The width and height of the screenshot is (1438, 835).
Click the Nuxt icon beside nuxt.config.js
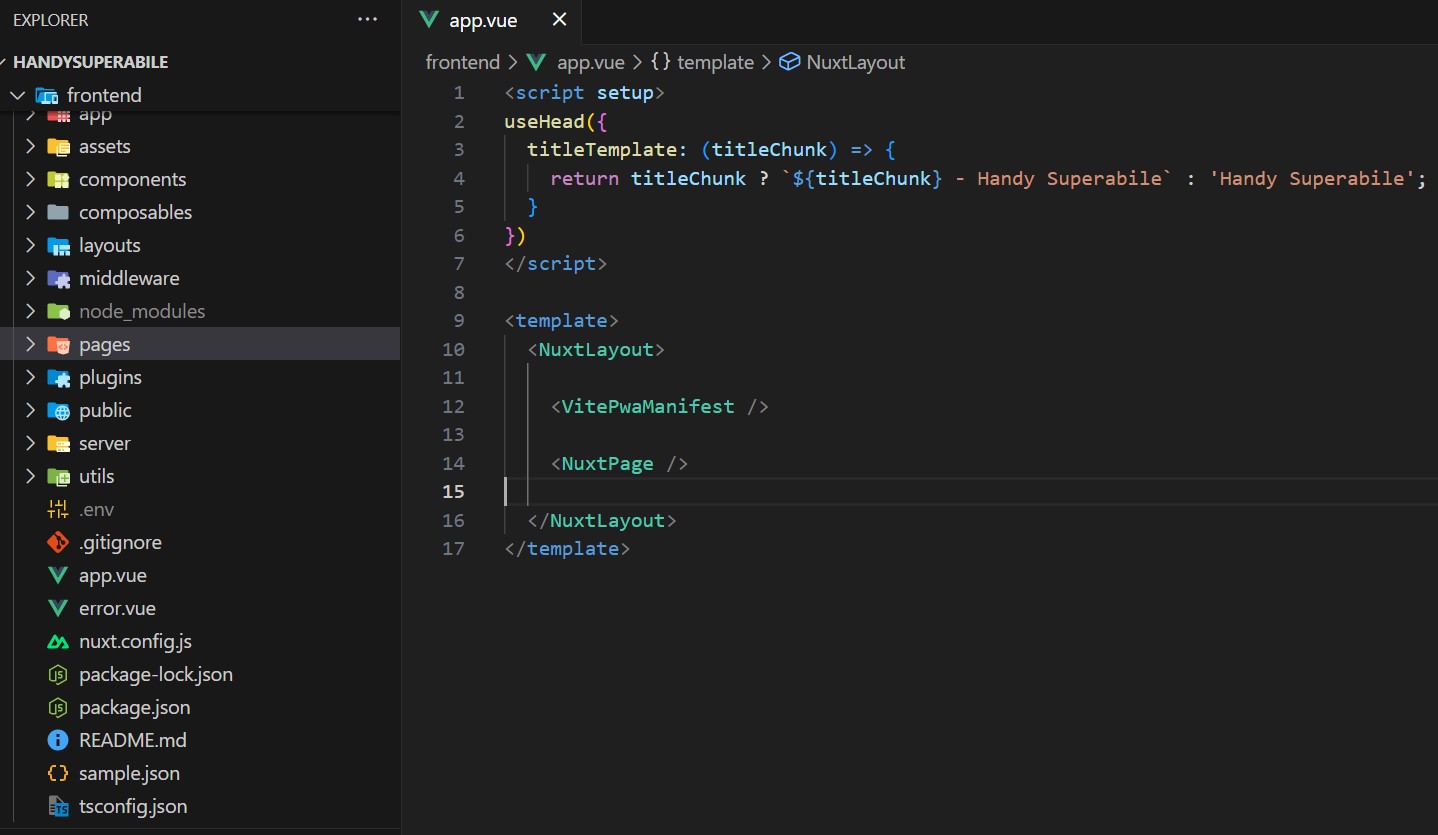click(58, 642)
